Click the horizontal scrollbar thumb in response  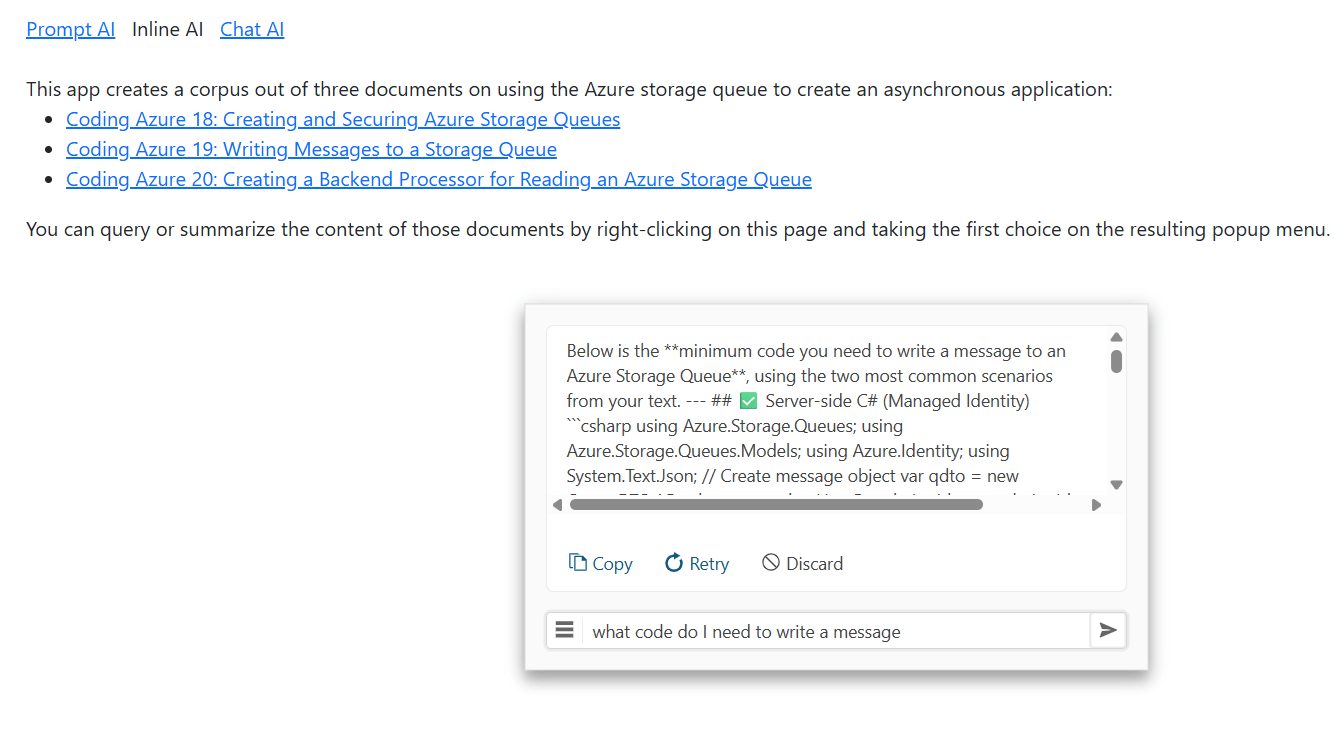click(x=776, y=505)
